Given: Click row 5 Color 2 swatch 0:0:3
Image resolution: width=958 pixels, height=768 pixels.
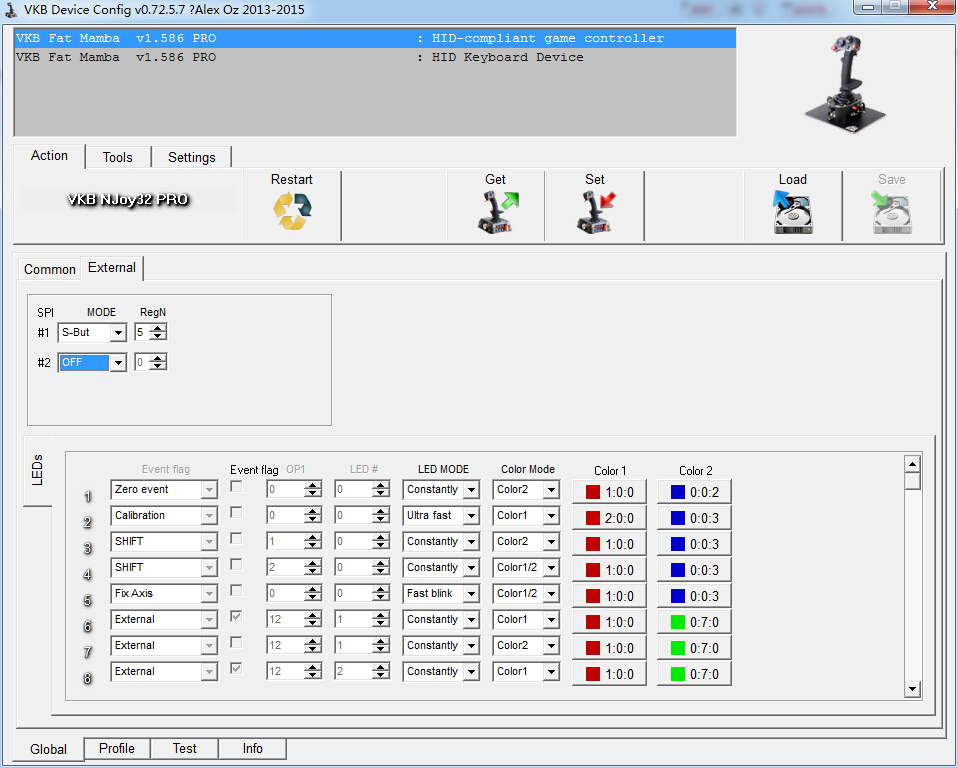Looking at the screenshot, I should point(694,596).
